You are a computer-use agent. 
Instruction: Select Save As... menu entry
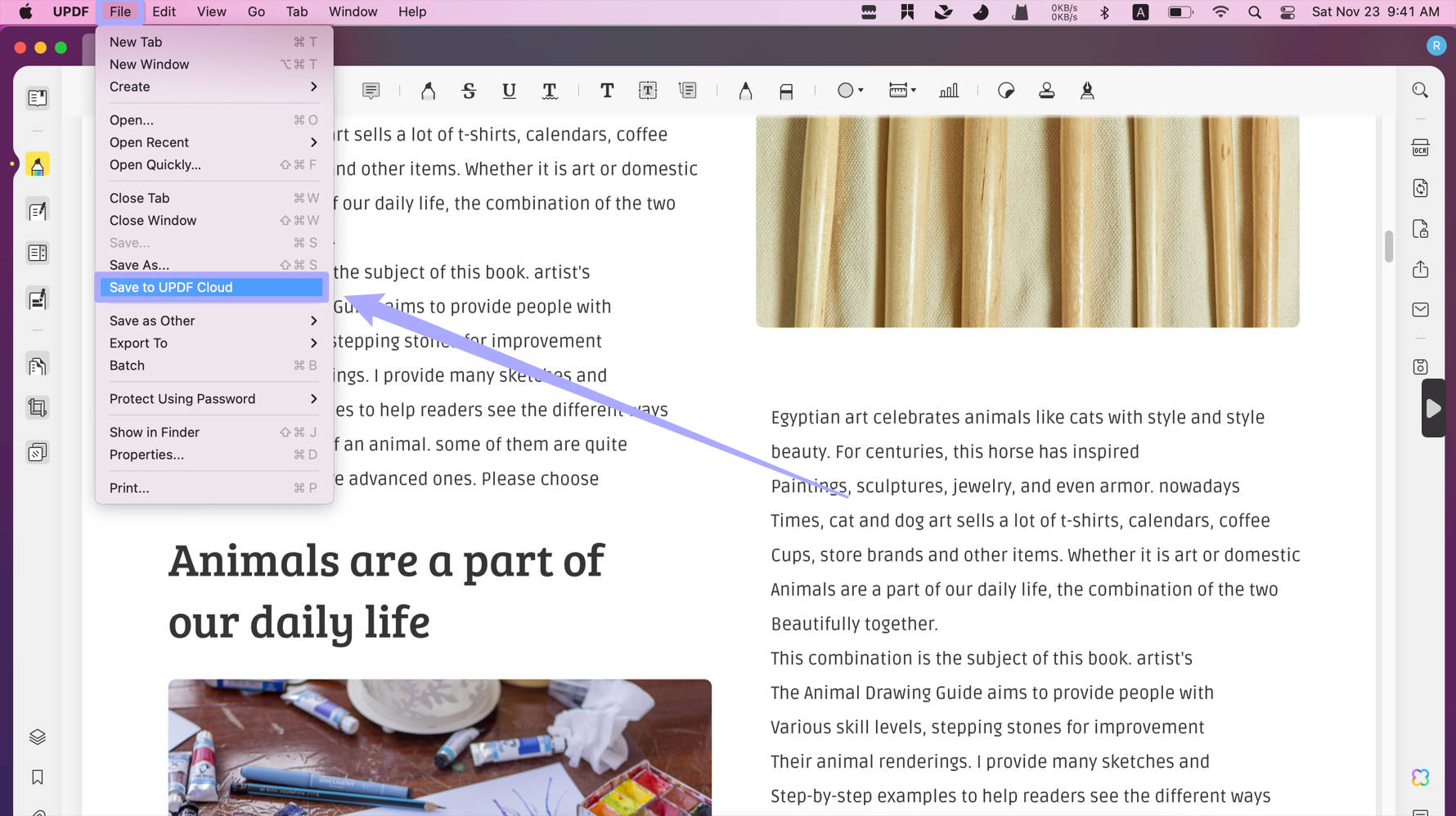214,265
